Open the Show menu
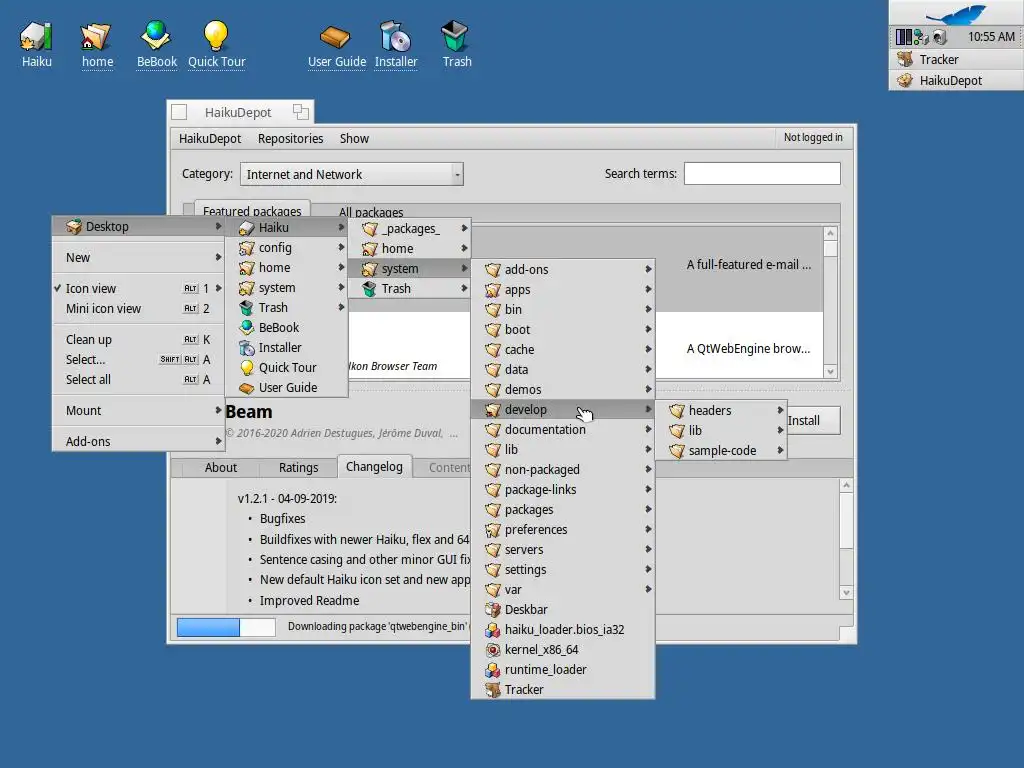The width and height of the screenshot is (1024, 768). click(354, 138)
